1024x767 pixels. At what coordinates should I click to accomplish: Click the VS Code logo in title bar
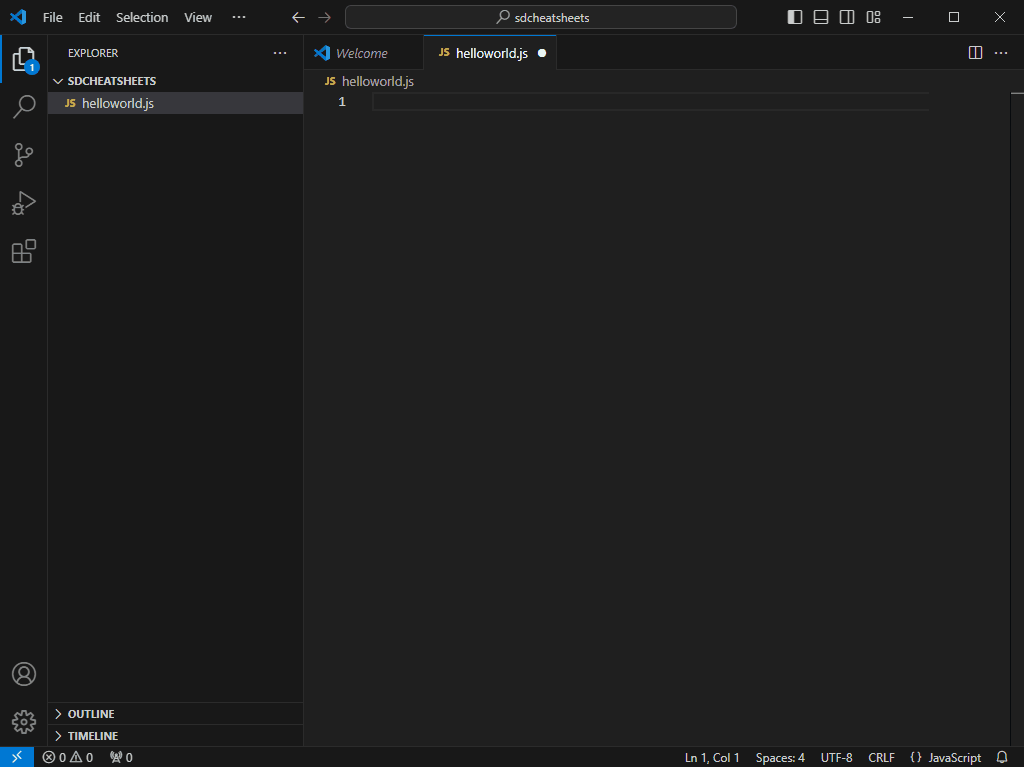[18, 17]
